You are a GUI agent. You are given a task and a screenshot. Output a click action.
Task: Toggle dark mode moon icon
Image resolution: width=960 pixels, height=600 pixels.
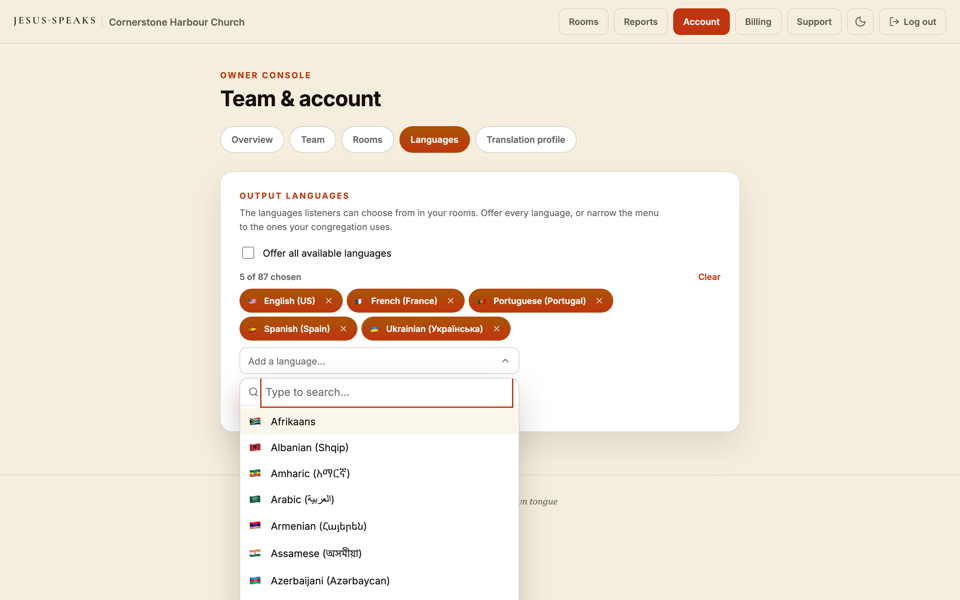[x=860, y=21]
